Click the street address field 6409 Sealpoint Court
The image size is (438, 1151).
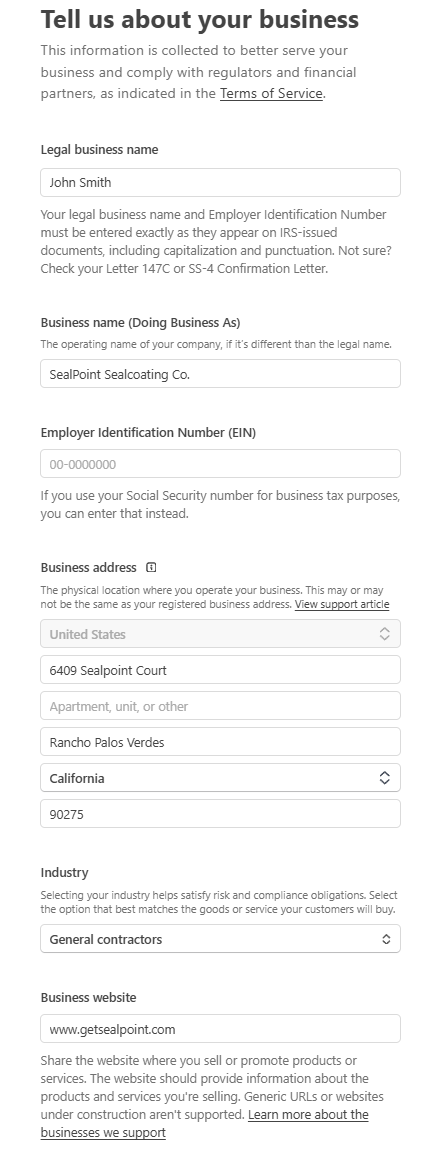[220, 670]
